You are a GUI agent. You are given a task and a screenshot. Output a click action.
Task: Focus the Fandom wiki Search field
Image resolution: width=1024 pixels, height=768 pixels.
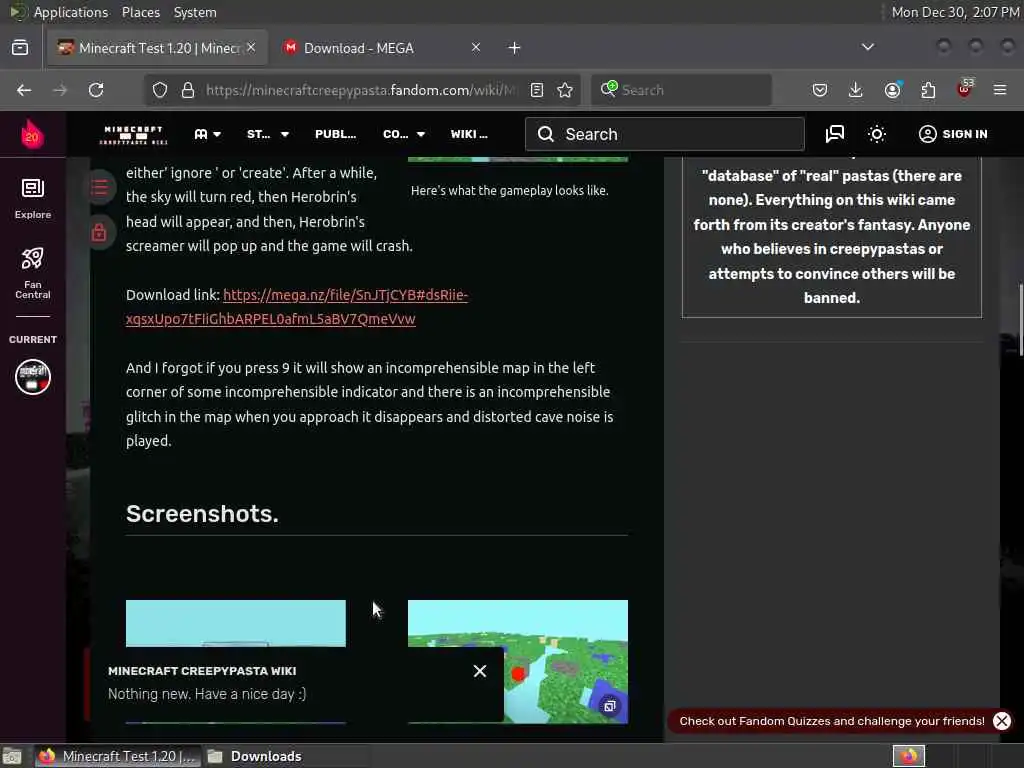point(665,134)
